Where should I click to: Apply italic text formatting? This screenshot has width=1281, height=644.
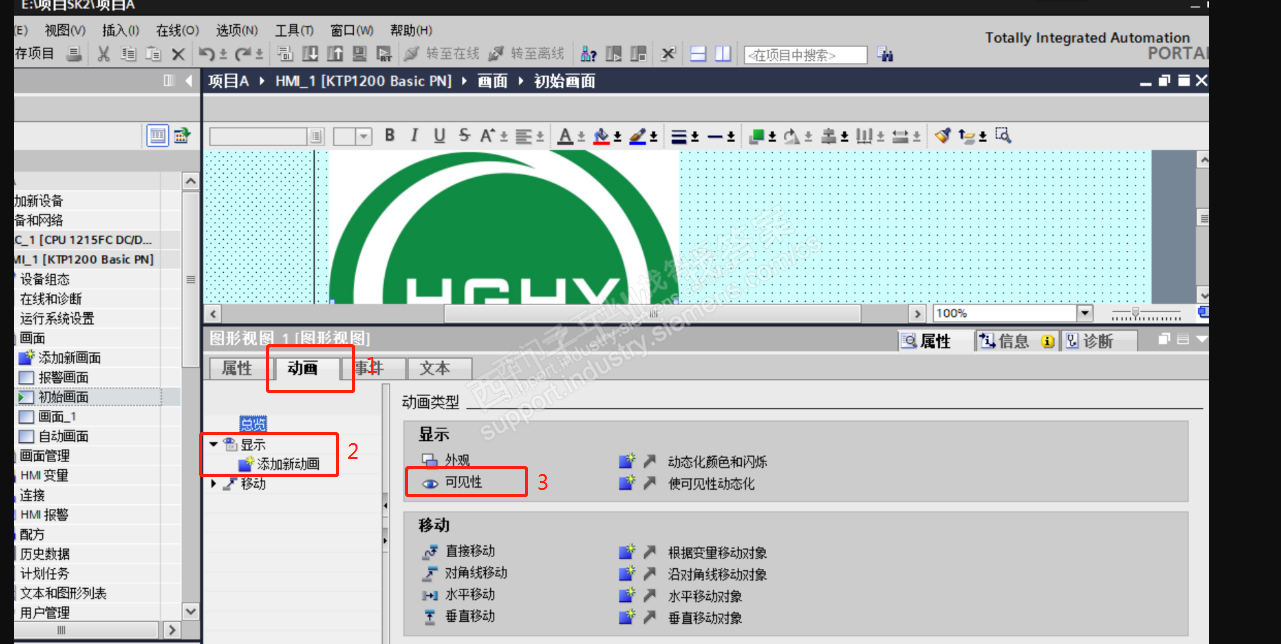click(x=414, y=136)
